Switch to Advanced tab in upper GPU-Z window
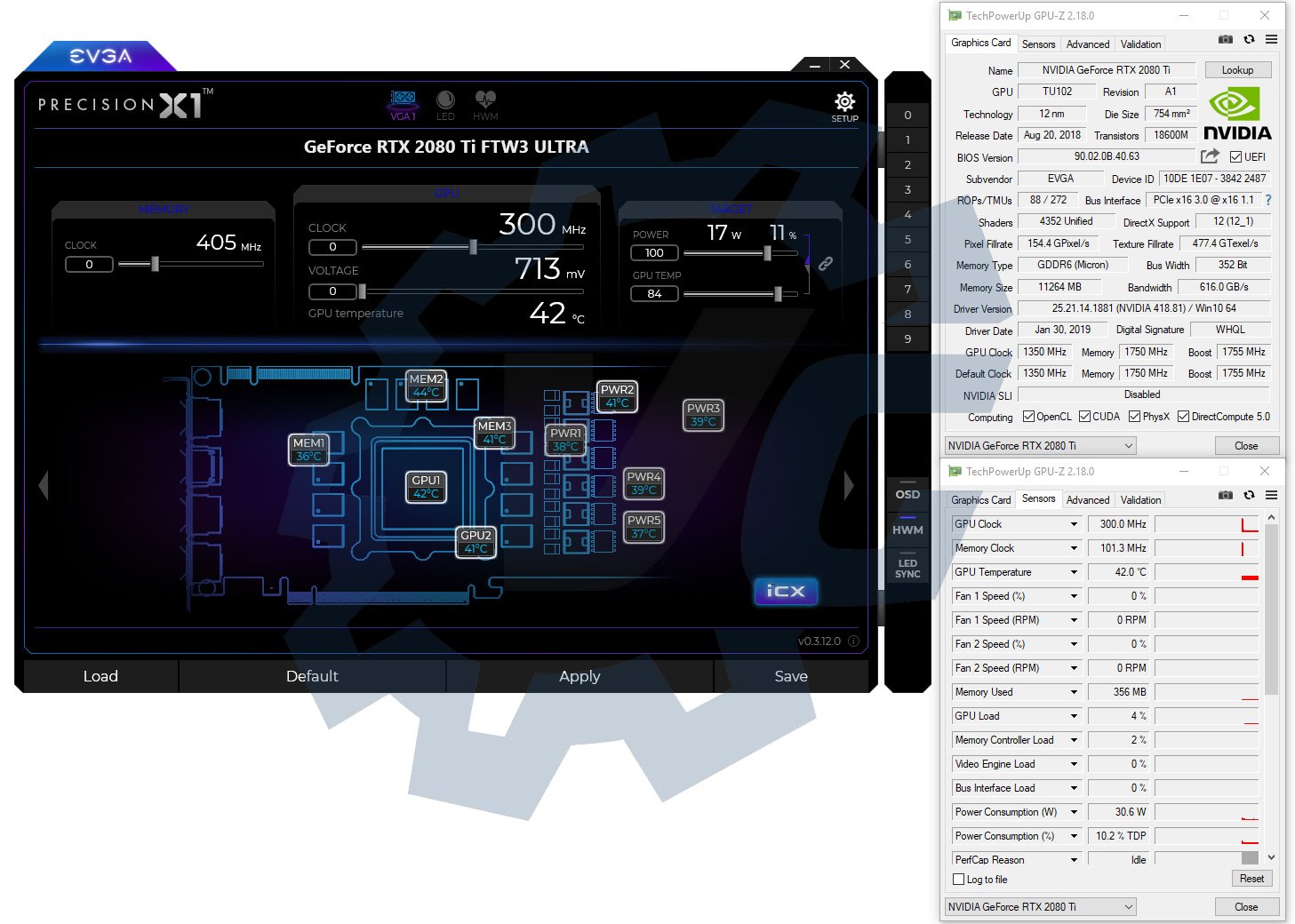Image resolution: width=1295 pixels, height=924 pixels. pyautogui.click(x=1088, y=44)
